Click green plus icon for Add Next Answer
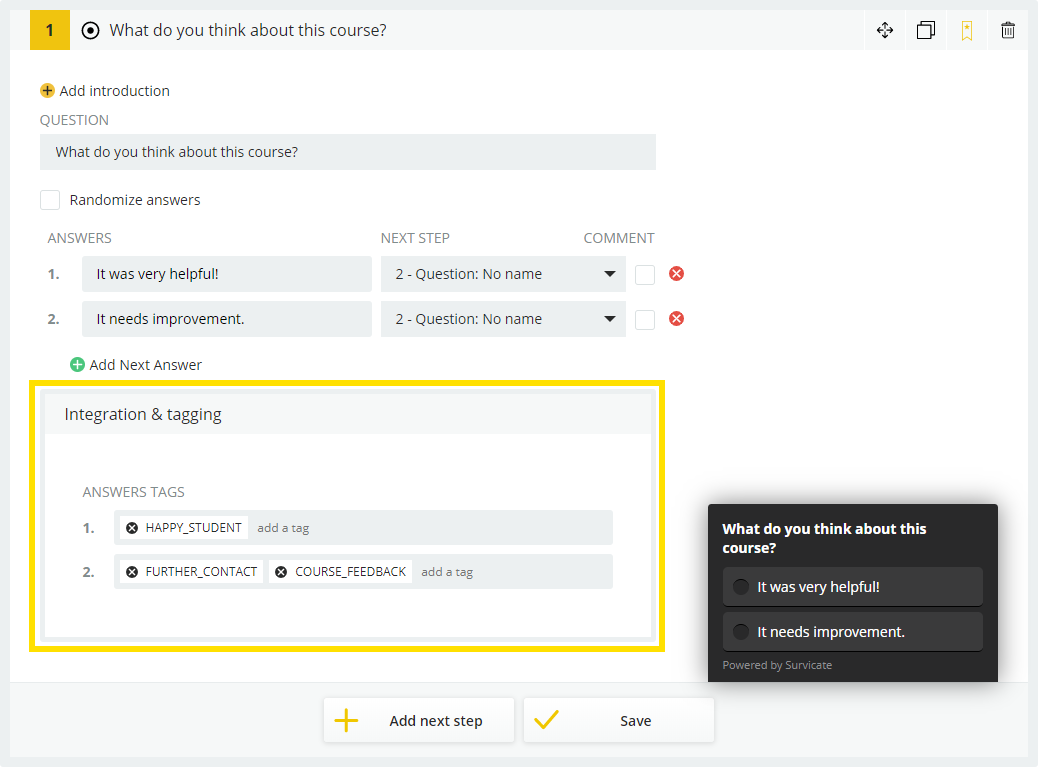Image resolution: width=1040 pixels, height=769 pixels. [x=78, y=365]
